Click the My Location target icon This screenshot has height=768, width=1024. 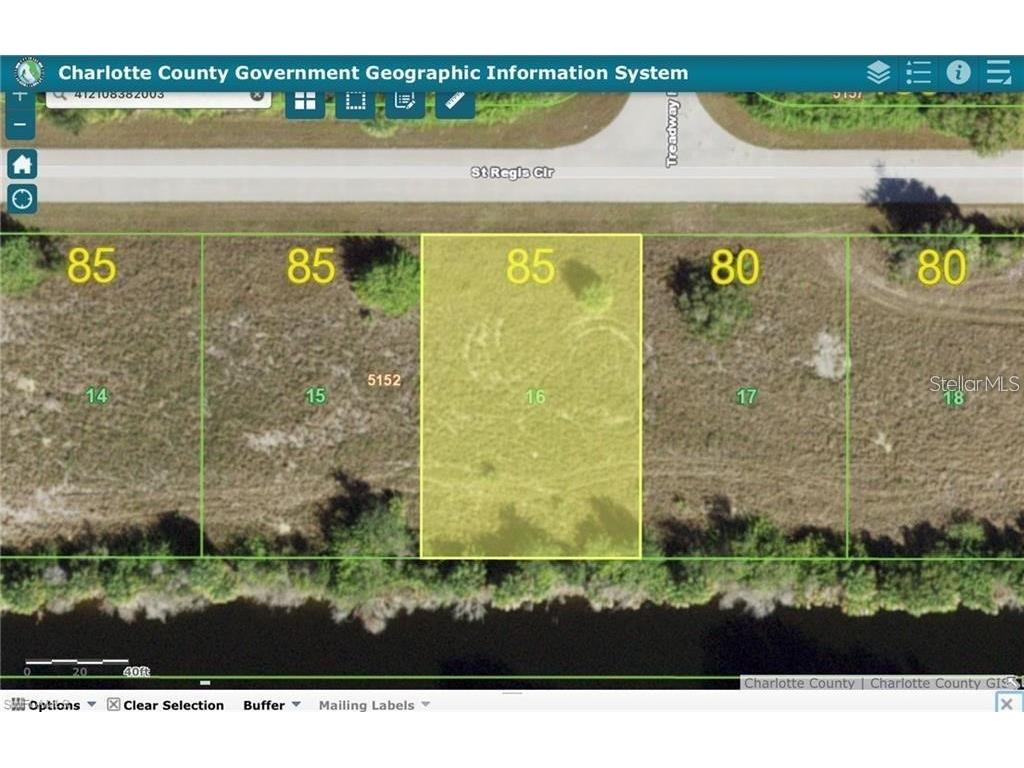pyautogui.click(x=22, y=199)
